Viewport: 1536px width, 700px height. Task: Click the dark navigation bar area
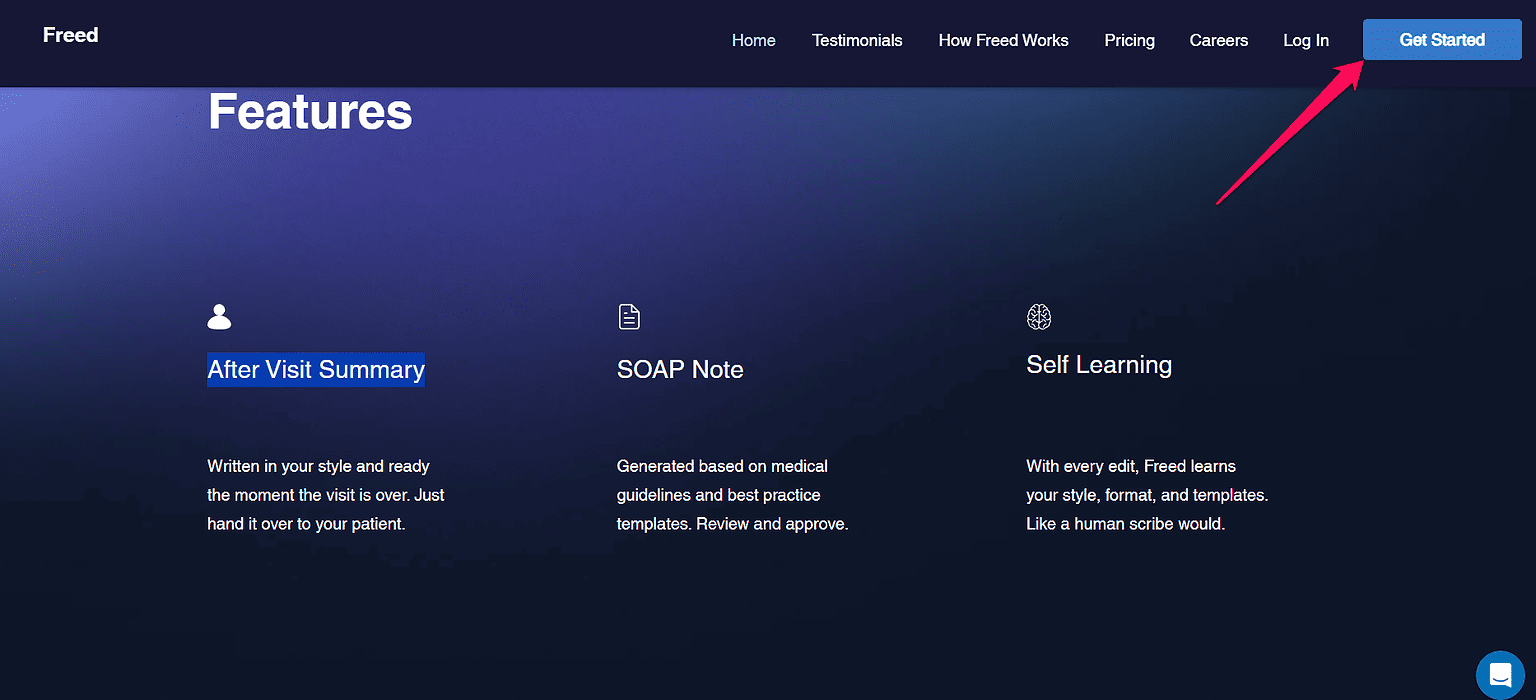[x=450, y=40]
